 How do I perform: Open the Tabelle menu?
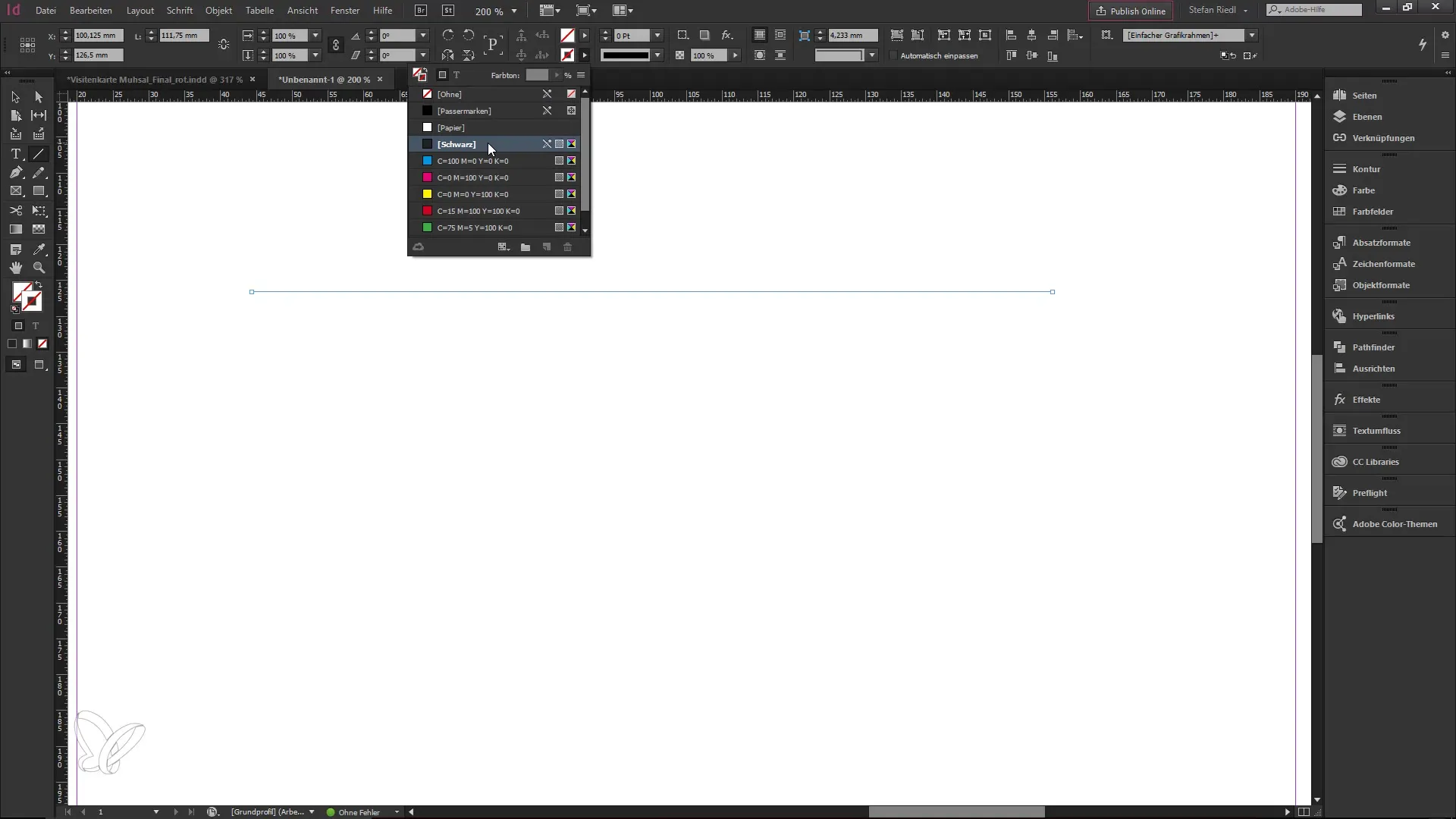259,10
